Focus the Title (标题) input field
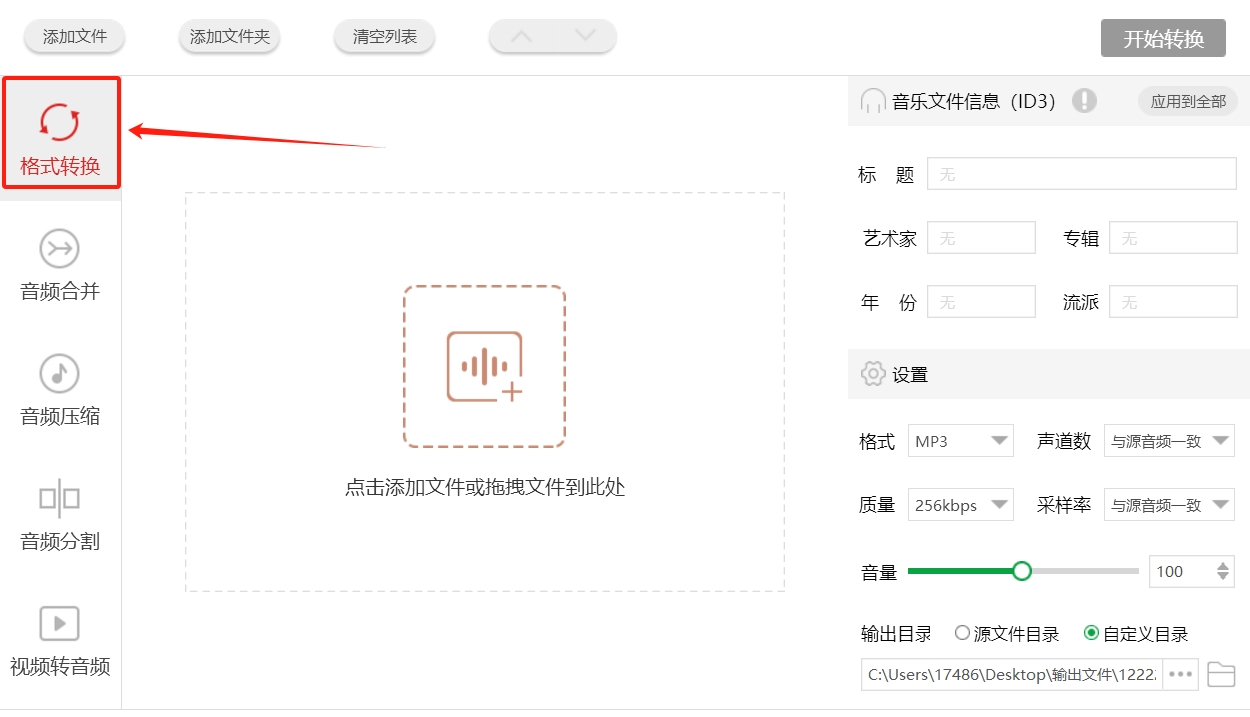Viewport: 1250px width, 717px height. 1082,174
